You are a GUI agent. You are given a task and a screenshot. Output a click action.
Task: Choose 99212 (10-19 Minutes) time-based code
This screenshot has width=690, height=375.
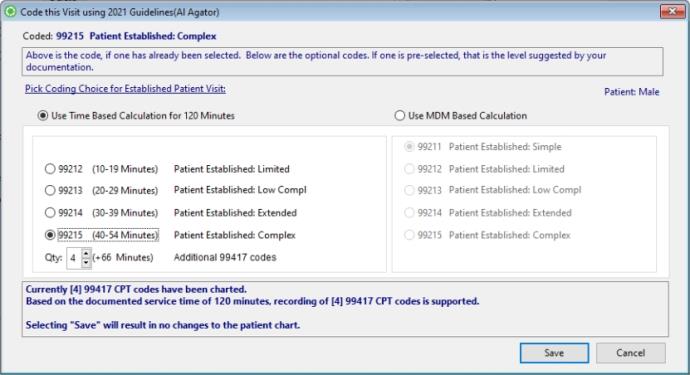pyautogui.click(x=50, y=169)
